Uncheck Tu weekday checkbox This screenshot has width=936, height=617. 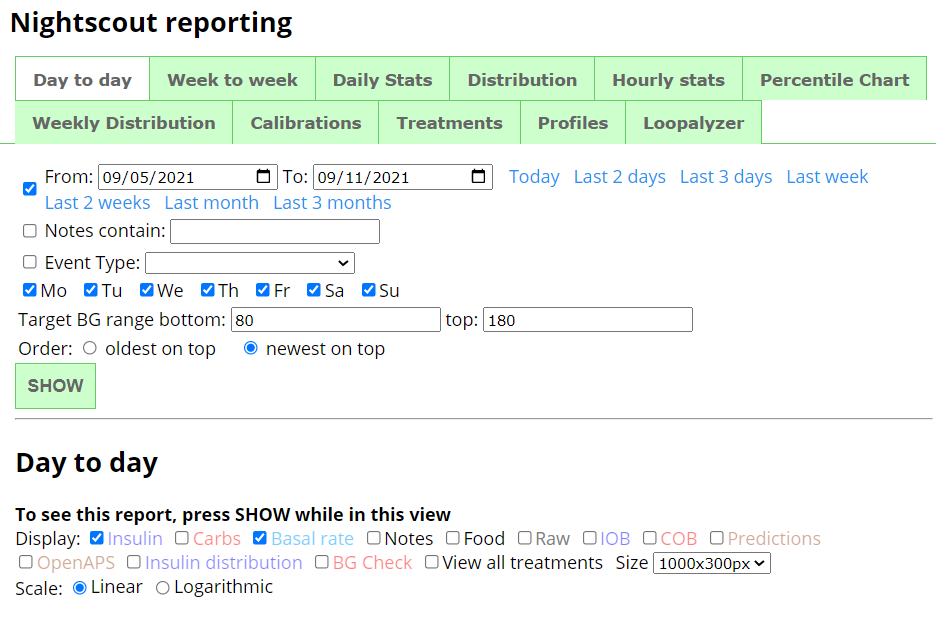[91, 290]
